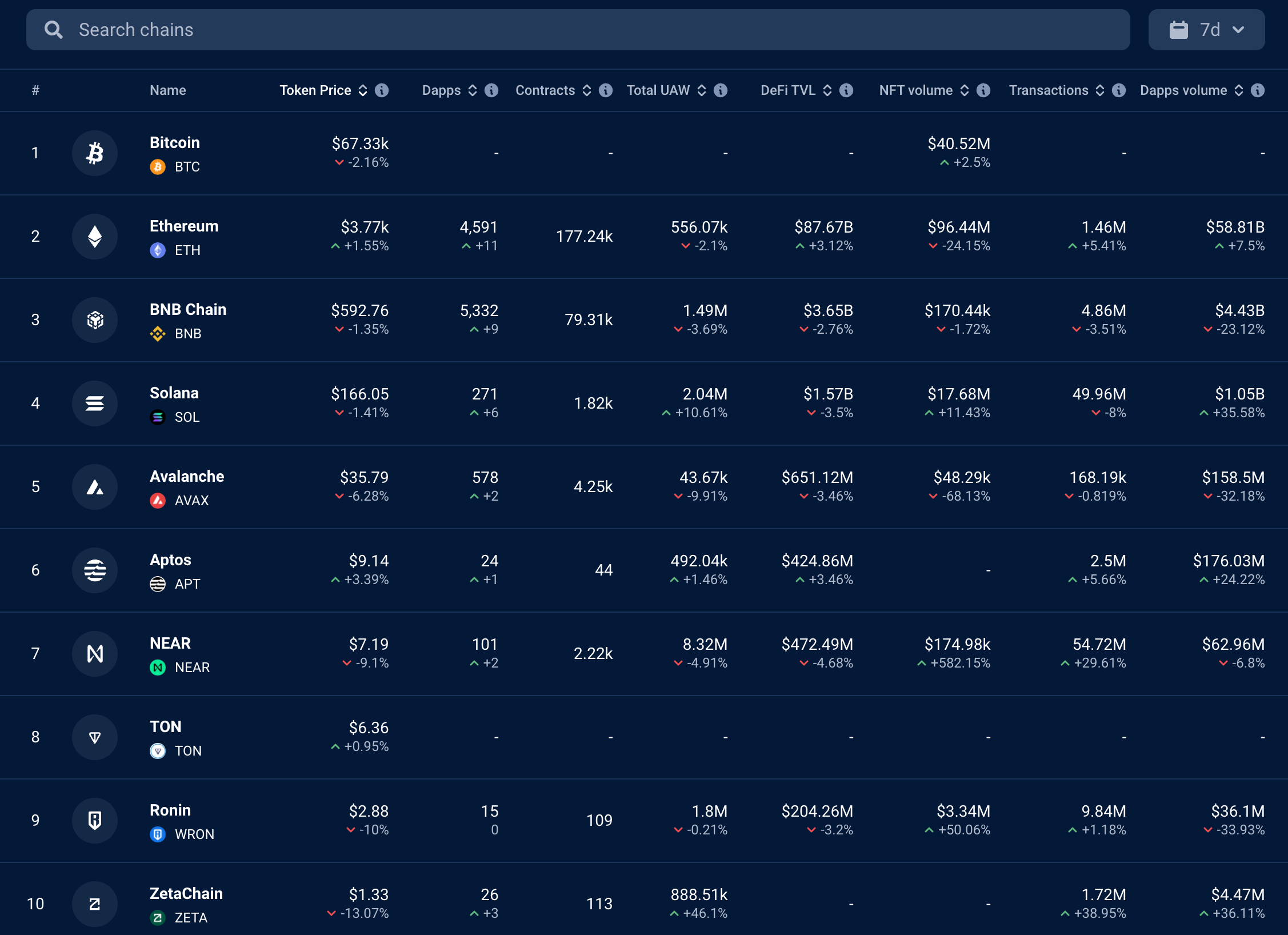Click the Token Price info icon
Image resolution: width=1288 pixels, height=935 pixels.
pos(382,90)
